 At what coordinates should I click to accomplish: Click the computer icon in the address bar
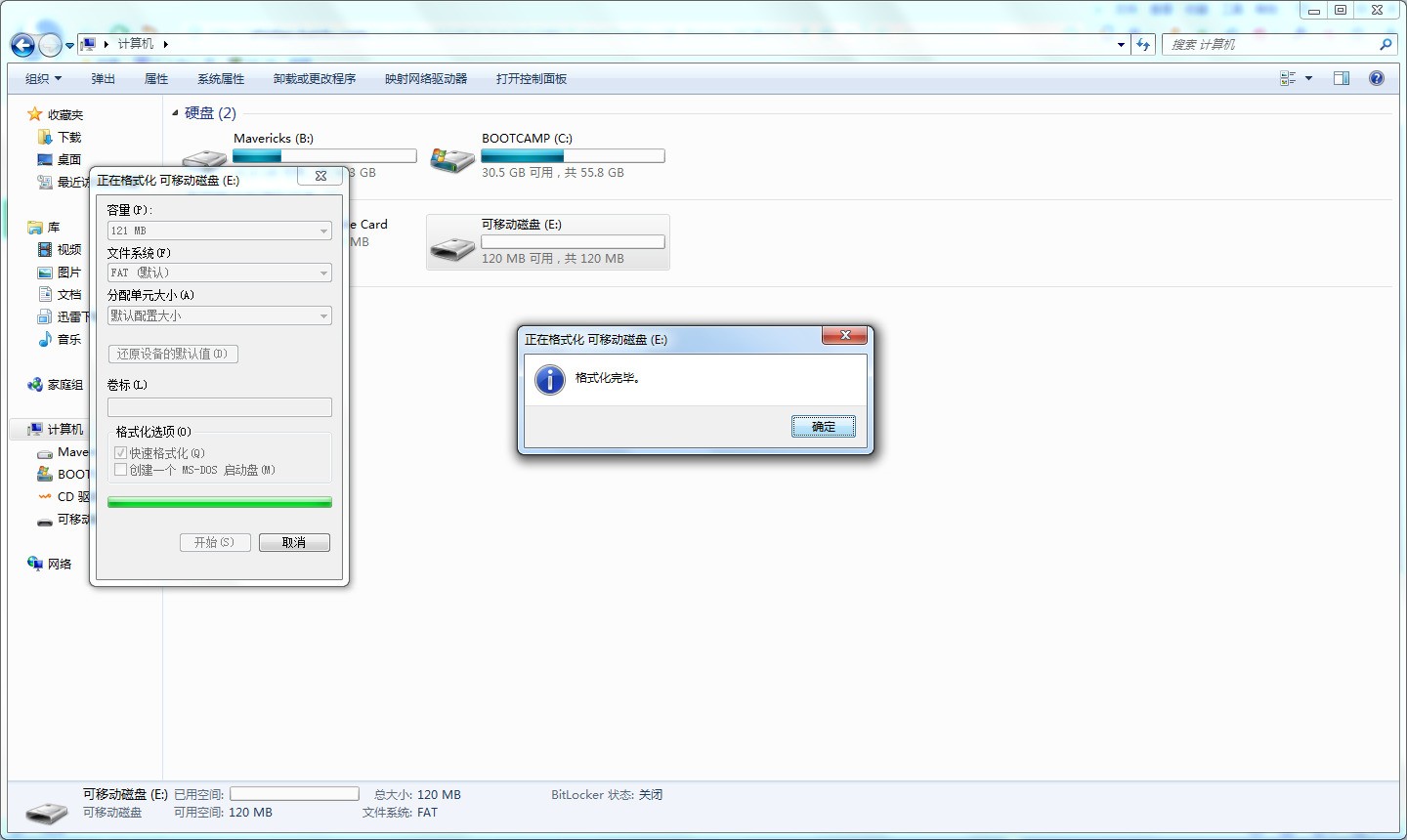(89, 44)
